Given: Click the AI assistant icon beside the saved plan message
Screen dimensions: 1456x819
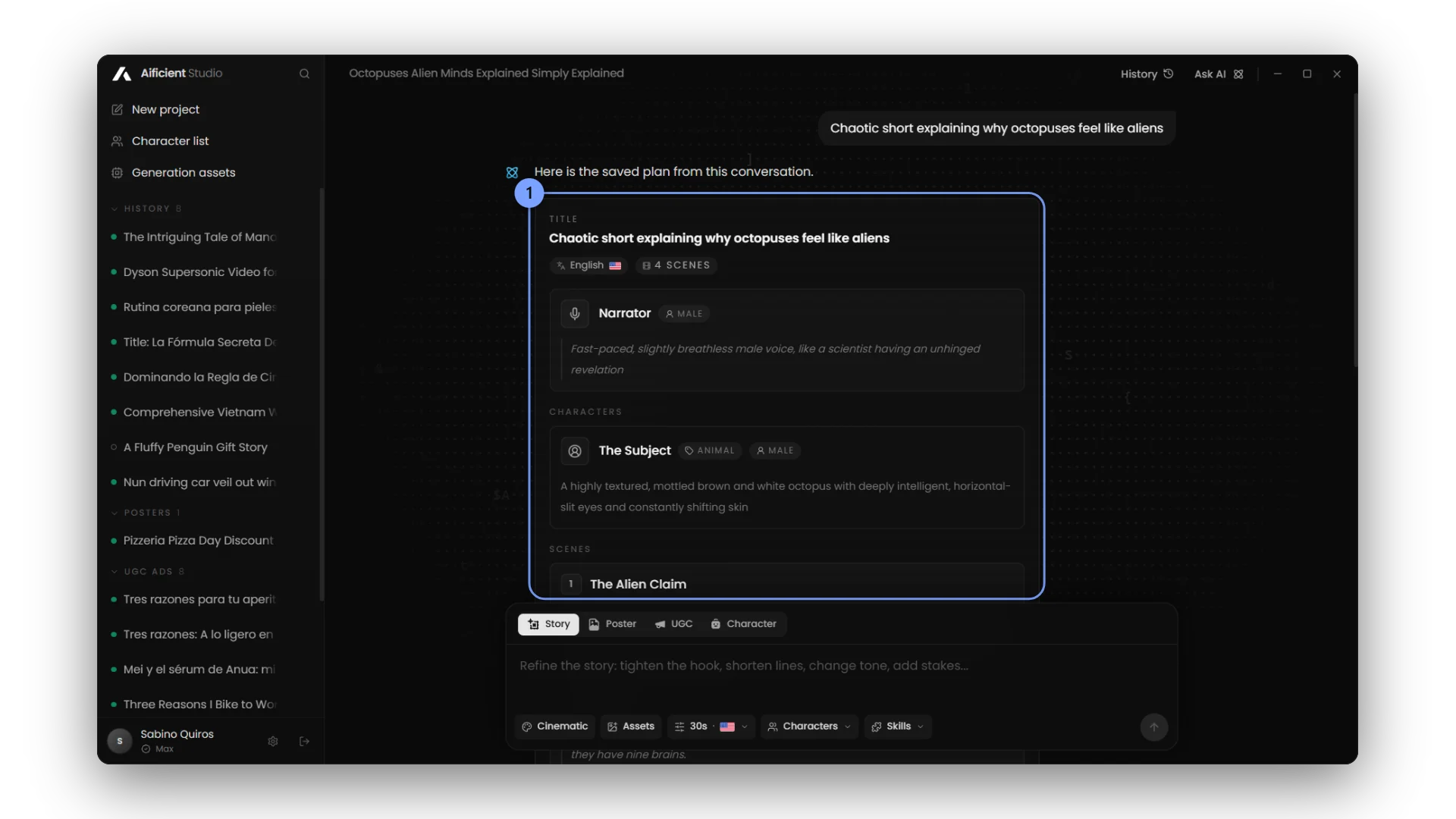Looking at the screenshot, I should 512,172.
